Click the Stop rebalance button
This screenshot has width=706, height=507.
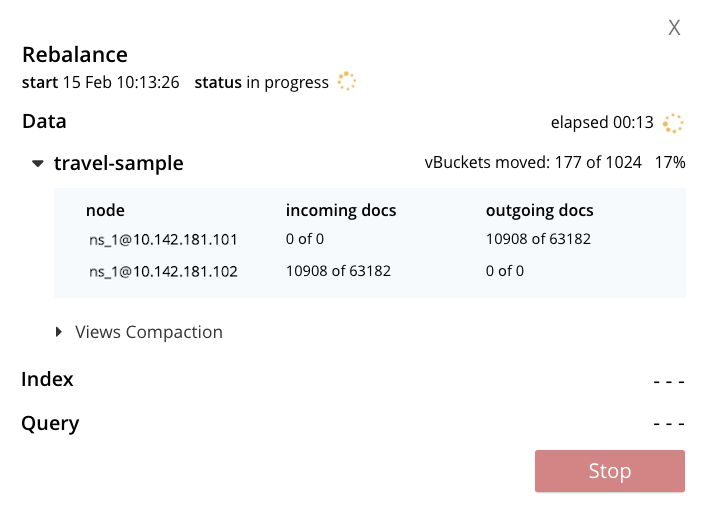point(609,471)
